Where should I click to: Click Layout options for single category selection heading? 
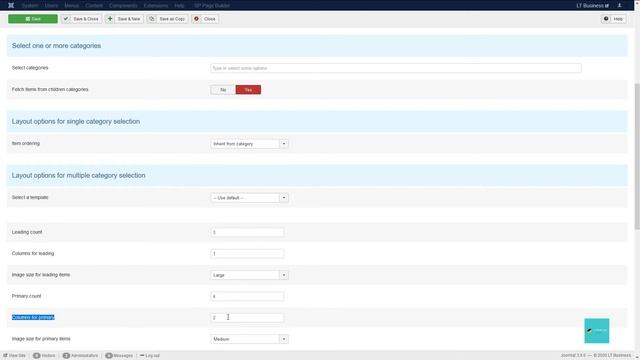coord(76,121)
